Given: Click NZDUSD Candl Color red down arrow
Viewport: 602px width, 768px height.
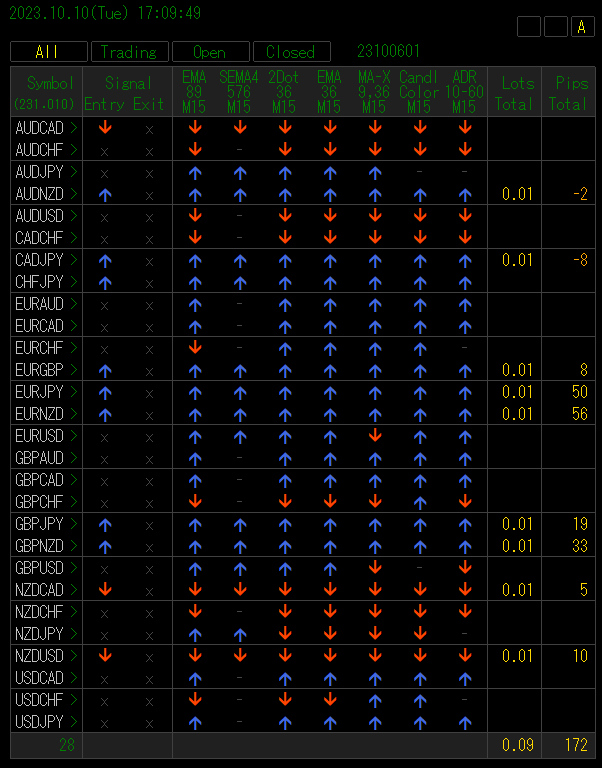Looking at the screenshot, I should coord(420,655).
